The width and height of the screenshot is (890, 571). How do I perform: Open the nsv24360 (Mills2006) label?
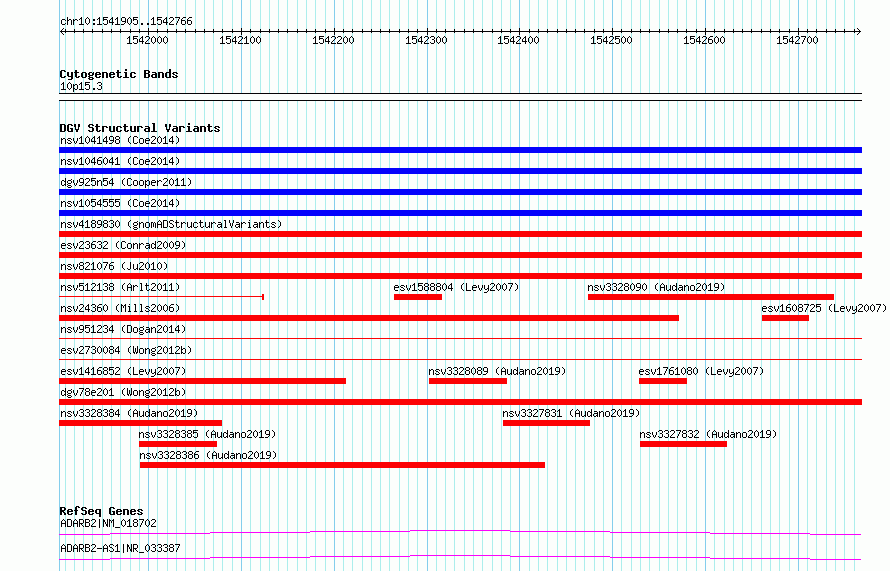point(120,308)
